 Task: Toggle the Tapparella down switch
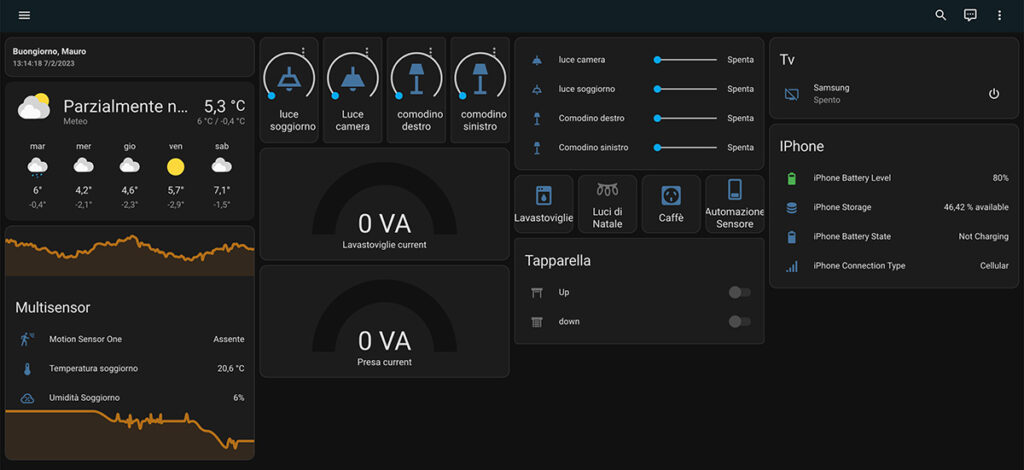(x=739, y=321)
